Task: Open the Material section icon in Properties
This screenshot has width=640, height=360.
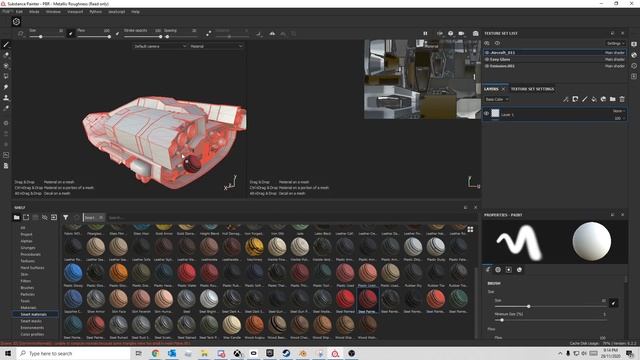Action: [x=519, y=270]
